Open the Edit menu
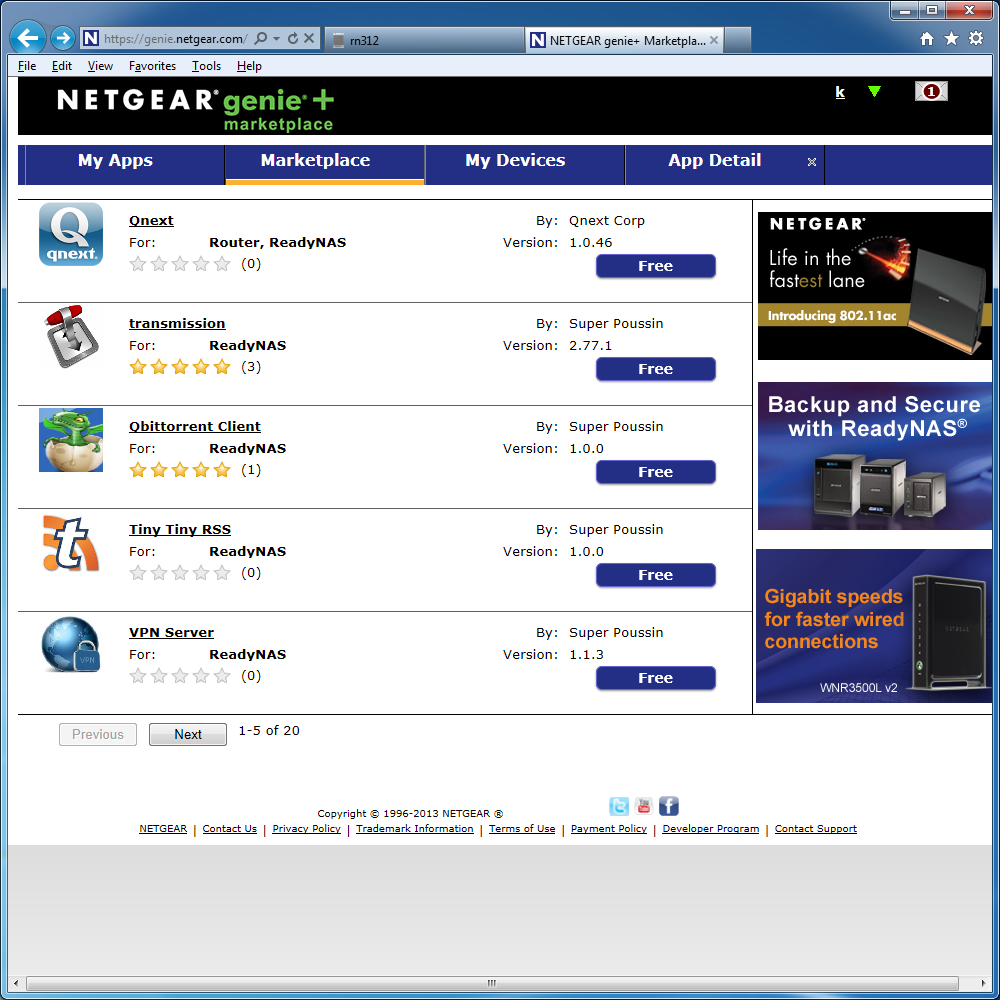The image size is (1000, 1000). click(x=62, y=66)
